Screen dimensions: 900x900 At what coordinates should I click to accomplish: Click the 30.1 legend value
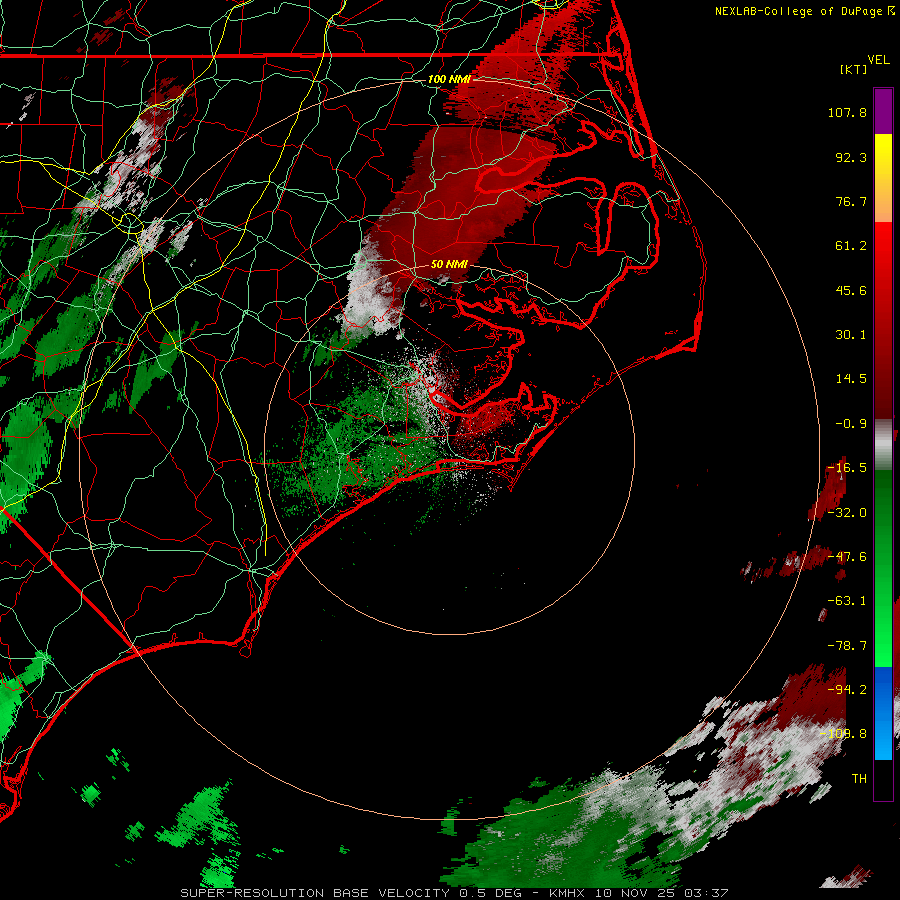pos(851,335)
